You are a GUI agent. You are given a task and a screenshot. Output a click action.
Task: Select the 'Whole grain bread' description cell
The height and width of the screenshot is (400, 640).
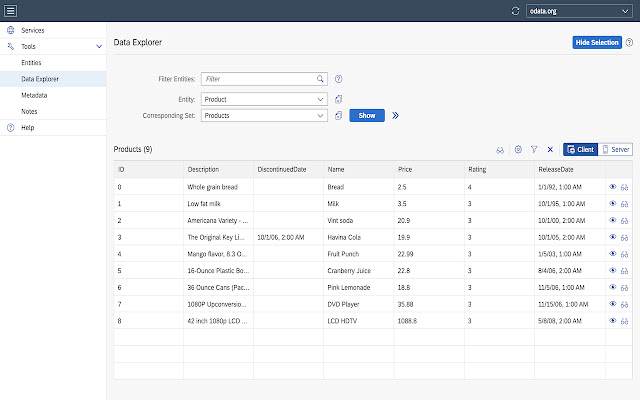coord(218,187)
